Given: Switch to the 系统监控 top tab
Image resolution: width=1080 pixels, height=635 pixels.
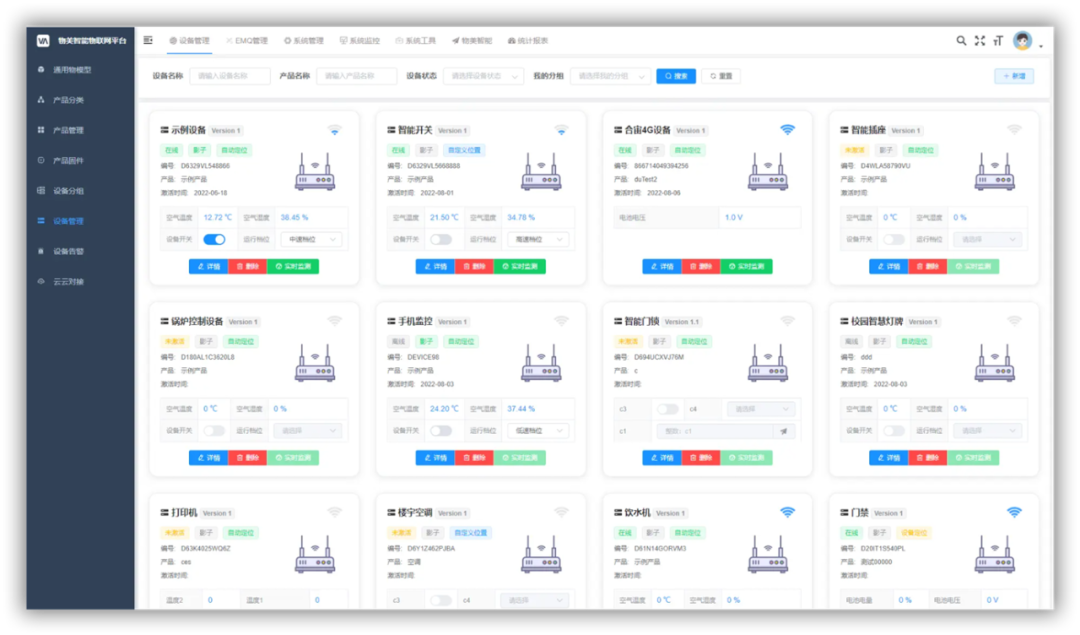Looking at the screenshot, I should (x=360, y=41).
